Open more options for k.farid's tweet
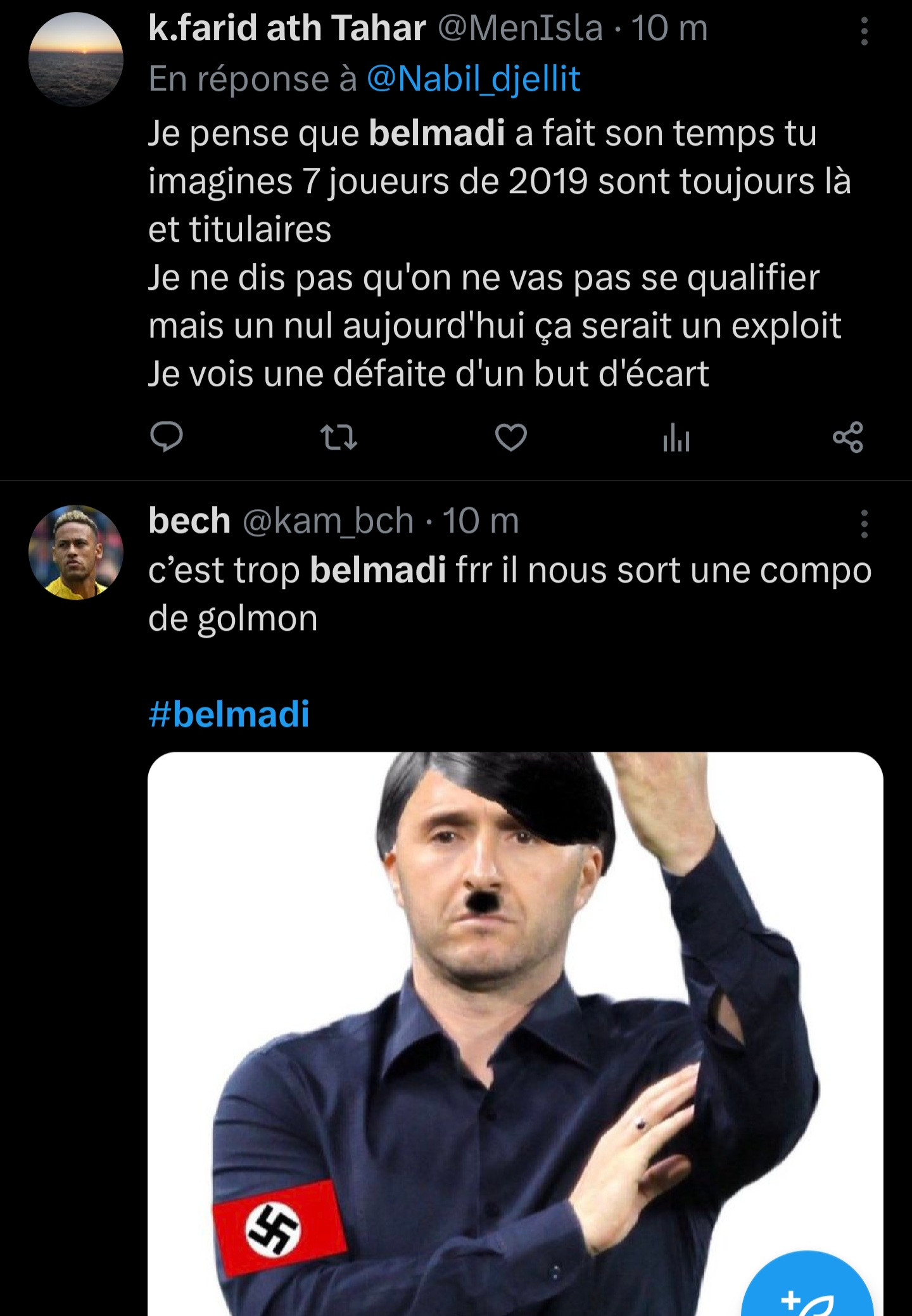912x1316 pixels. point(864,30)
